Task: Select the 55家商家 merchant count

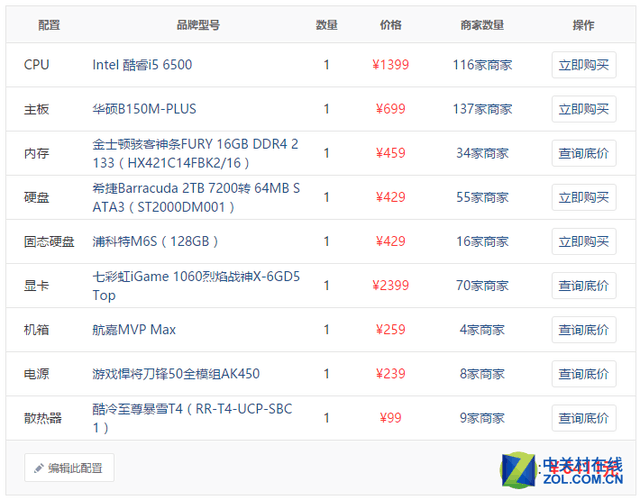Action: pos(482,197)
